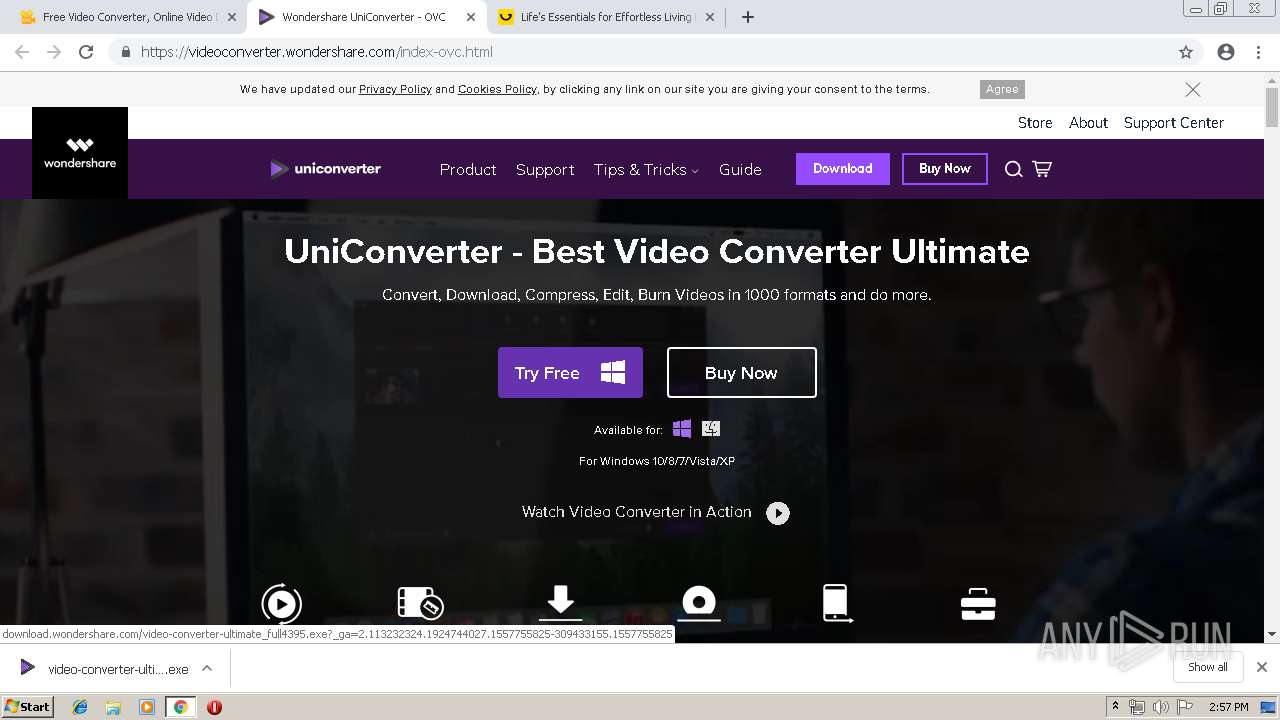Go to the Store link
The height and width of the screenshot is (720, 1280).
click(1035, 123)
